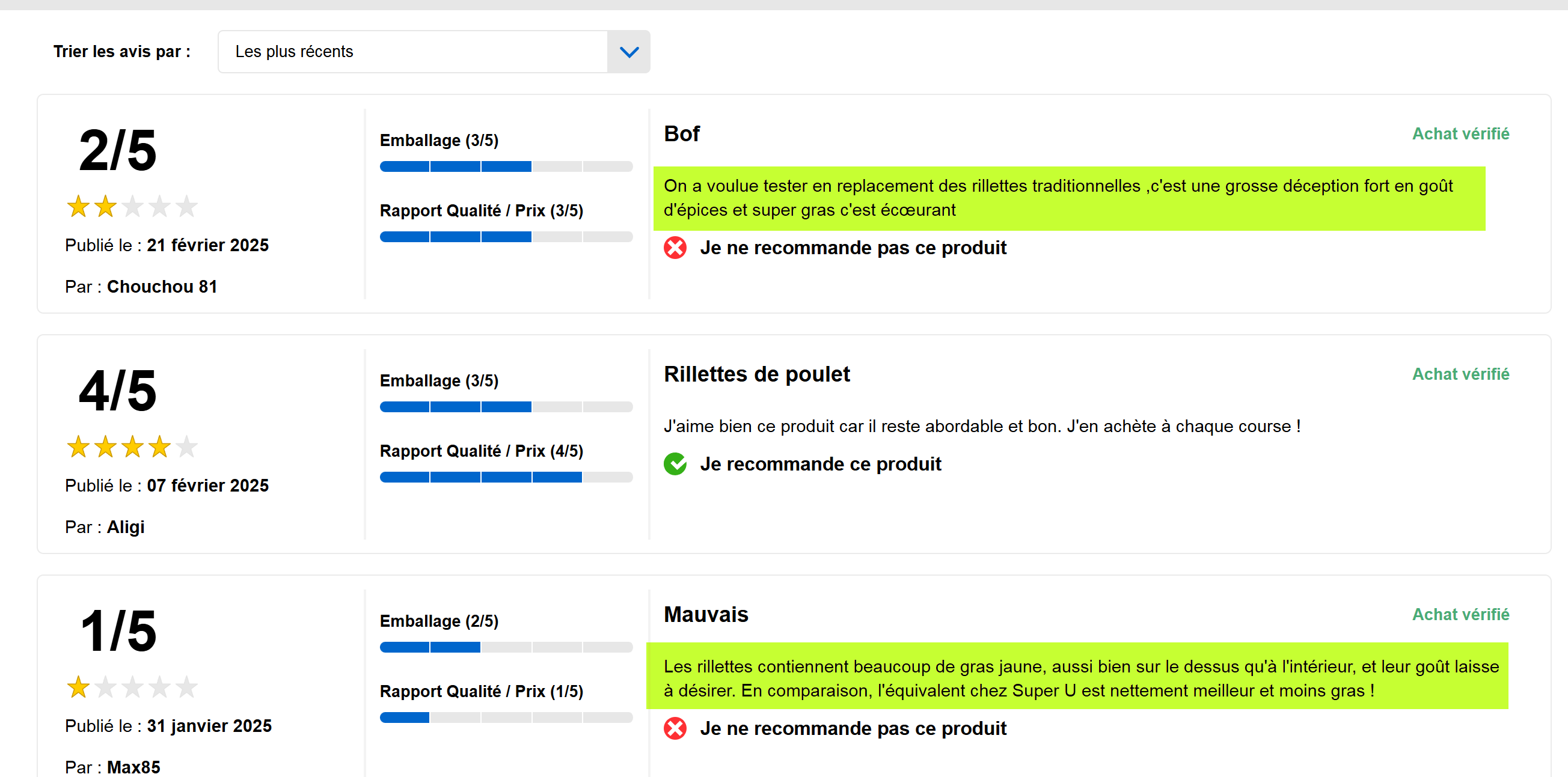This screenshot has width=1568, height=777.
Task: Click reviewer name Max85
Action: click(133, 767)
